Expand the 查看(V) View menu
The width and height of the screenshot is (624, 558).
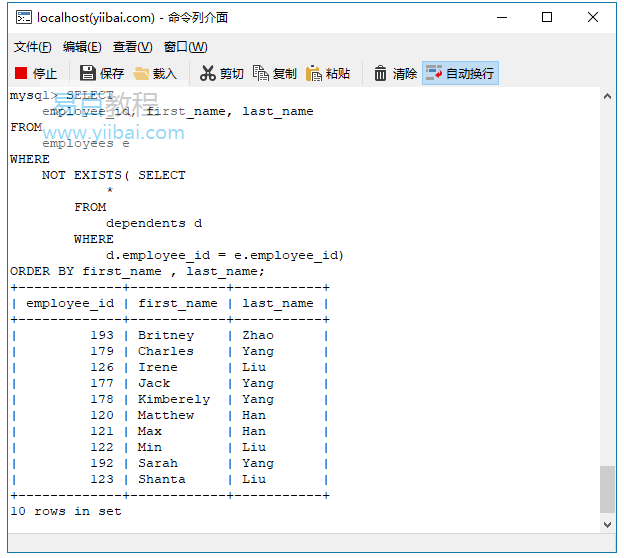[x=132, y=47]
